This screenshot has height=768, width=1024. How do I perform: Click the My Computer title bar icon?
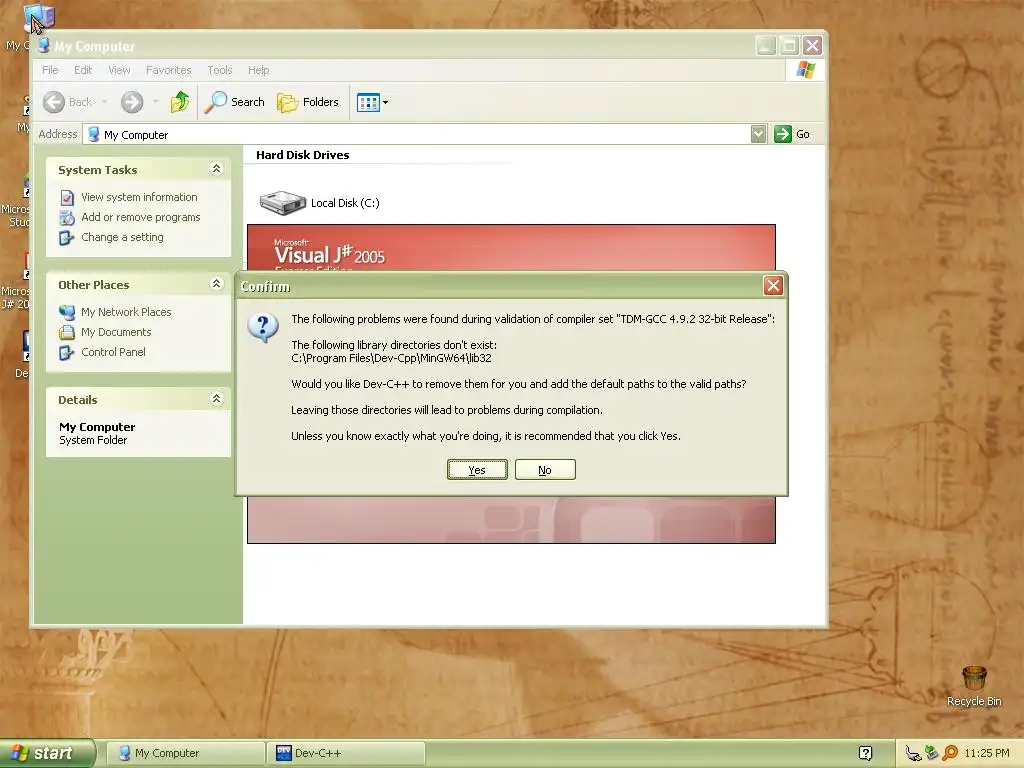pyautogui.click(x=44, y=46)
